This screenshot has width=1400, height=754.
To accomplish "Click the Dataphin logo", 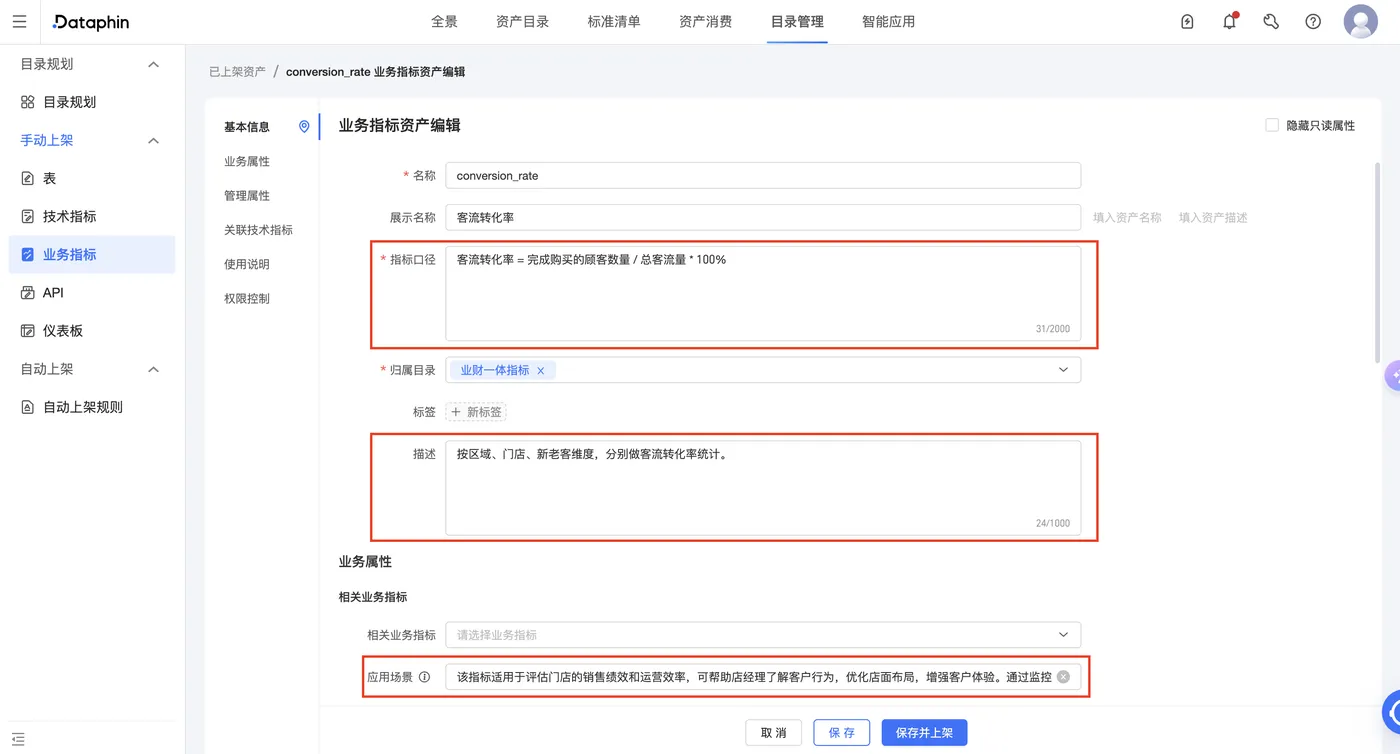I will (91, 22).
